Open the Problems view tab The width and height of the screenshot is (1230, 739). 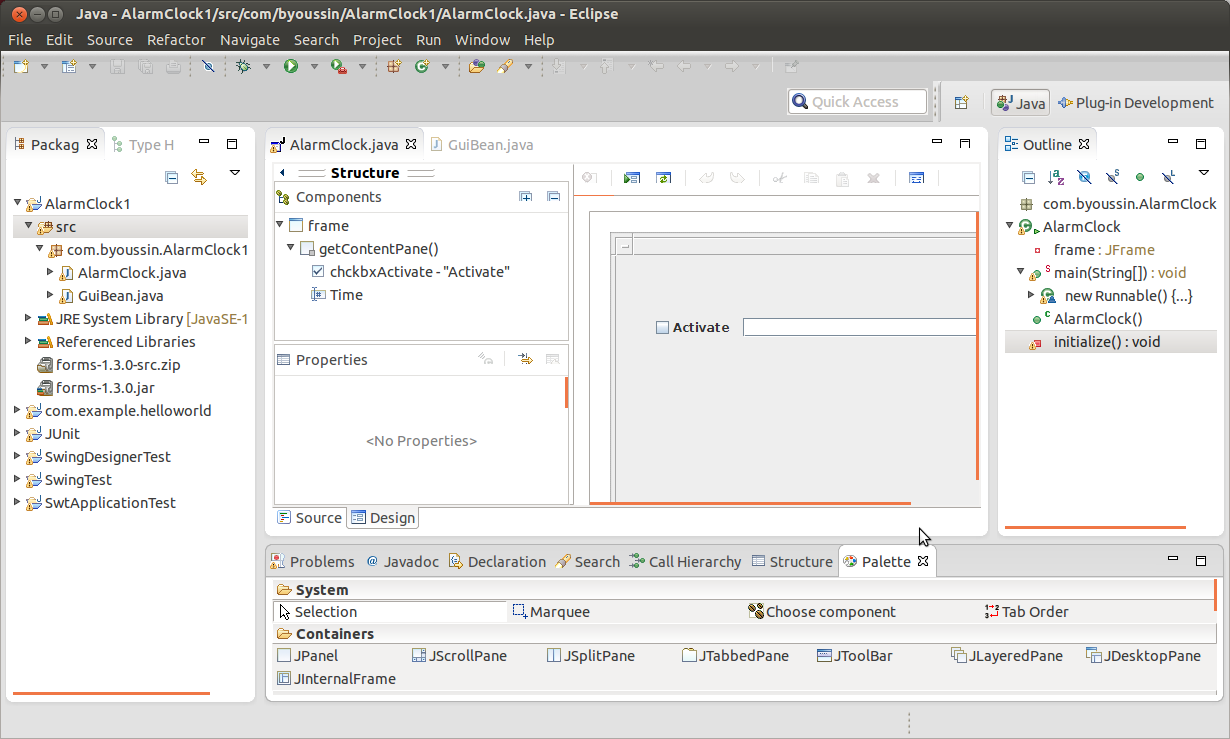click(313, 561)
